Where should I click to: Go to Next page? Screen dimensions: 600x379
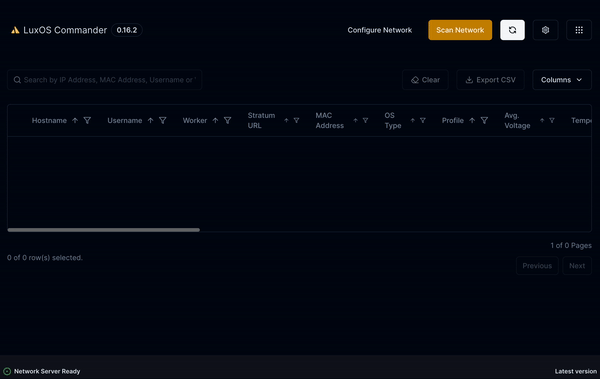(577, 266)
